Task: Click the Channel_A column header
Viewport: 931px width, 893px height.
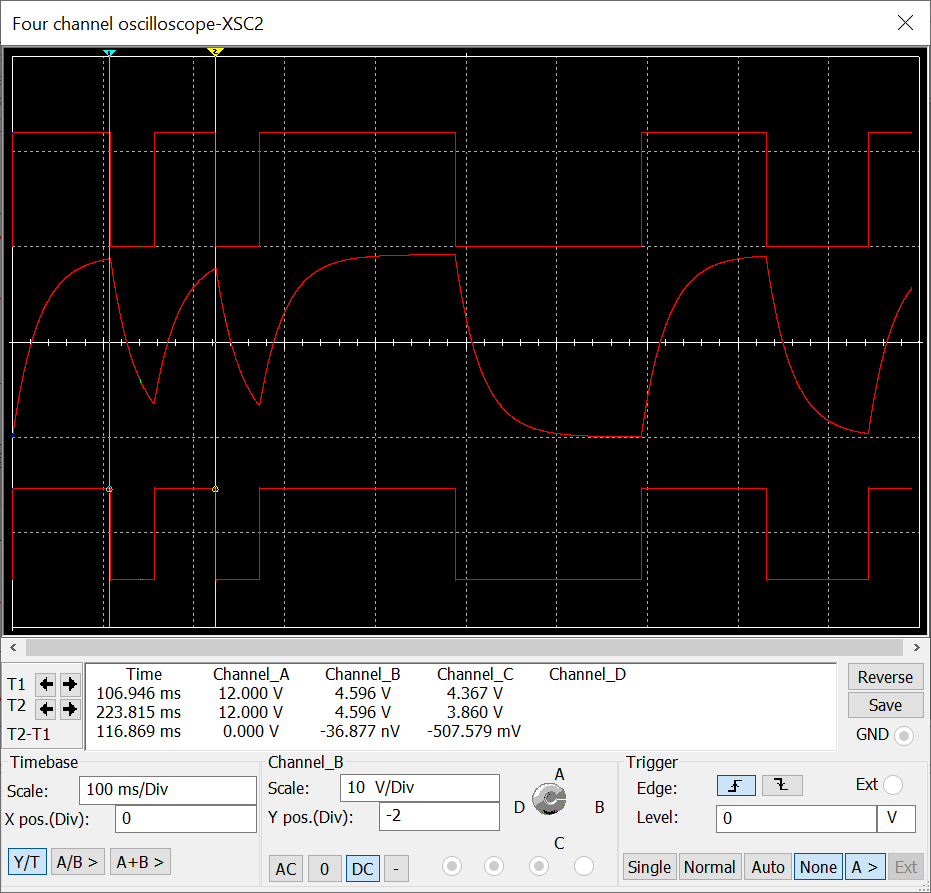Action: tap(251, 674)
